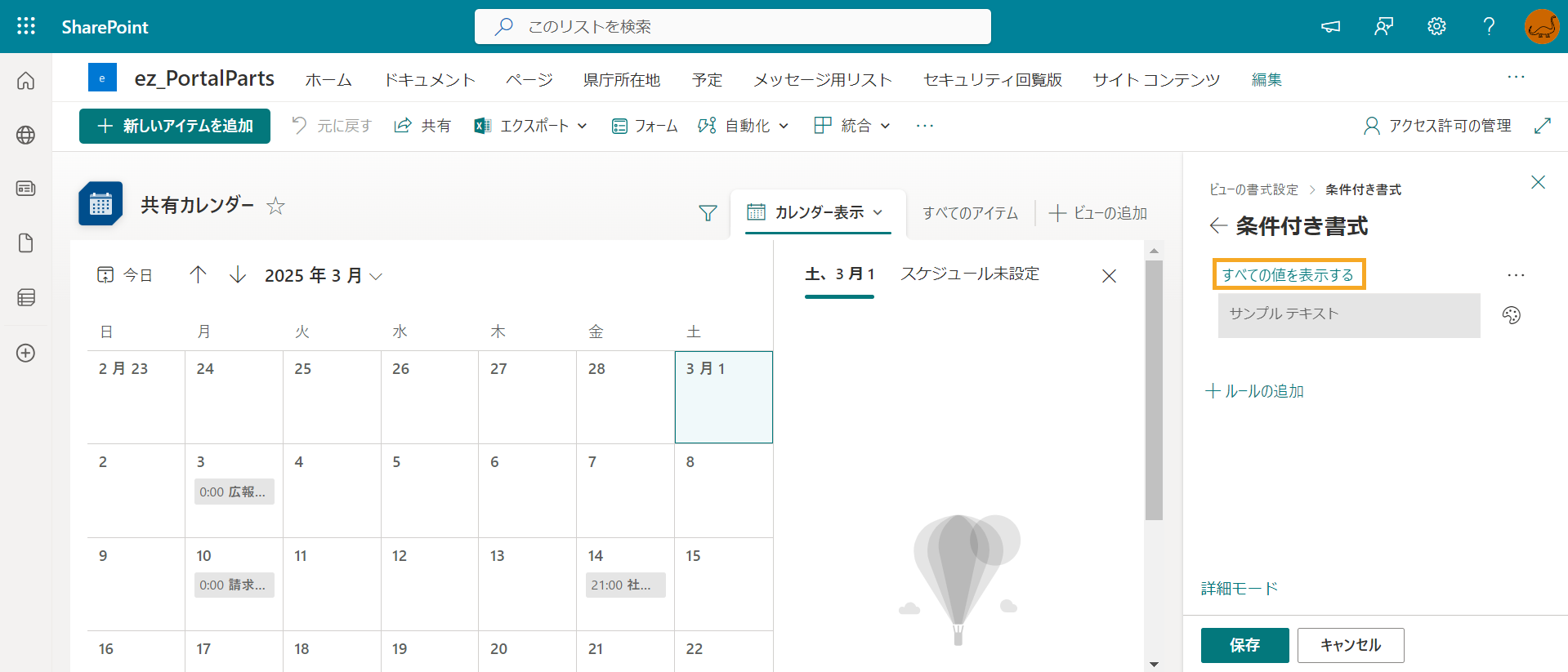1568x672 pixels.
Task: Go to next month with down arrow
Action: point(238,274)
